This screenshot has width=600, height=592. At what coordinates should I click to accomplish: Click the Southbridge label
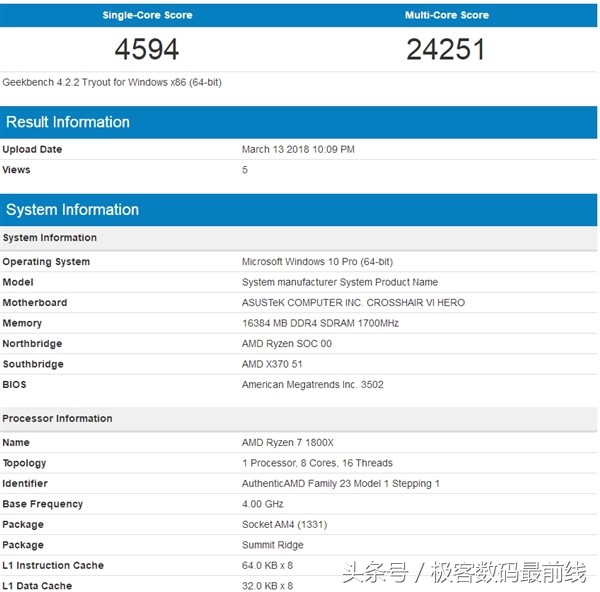33,364
